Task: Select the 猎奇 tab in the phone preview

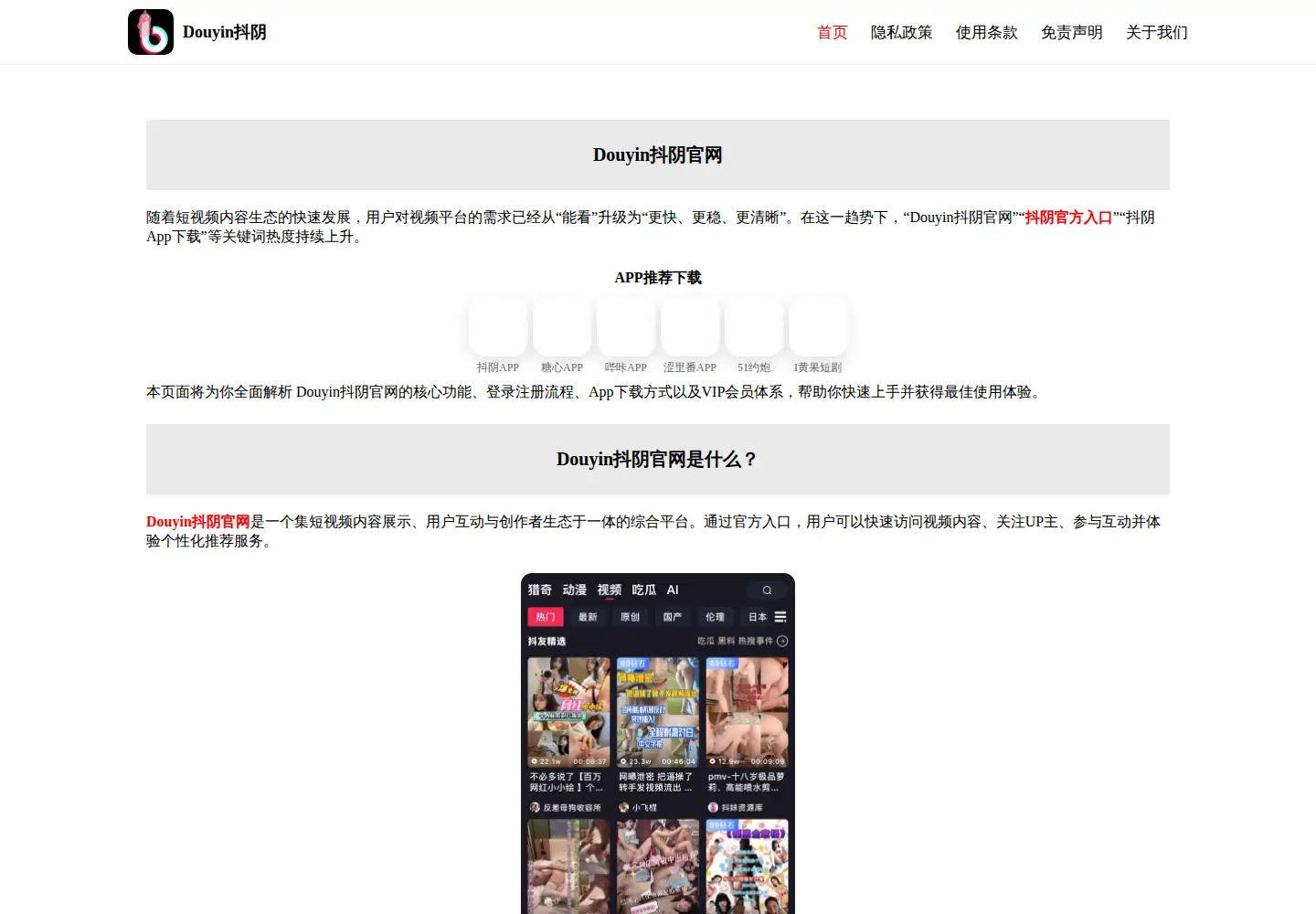Action: (540, 590)
